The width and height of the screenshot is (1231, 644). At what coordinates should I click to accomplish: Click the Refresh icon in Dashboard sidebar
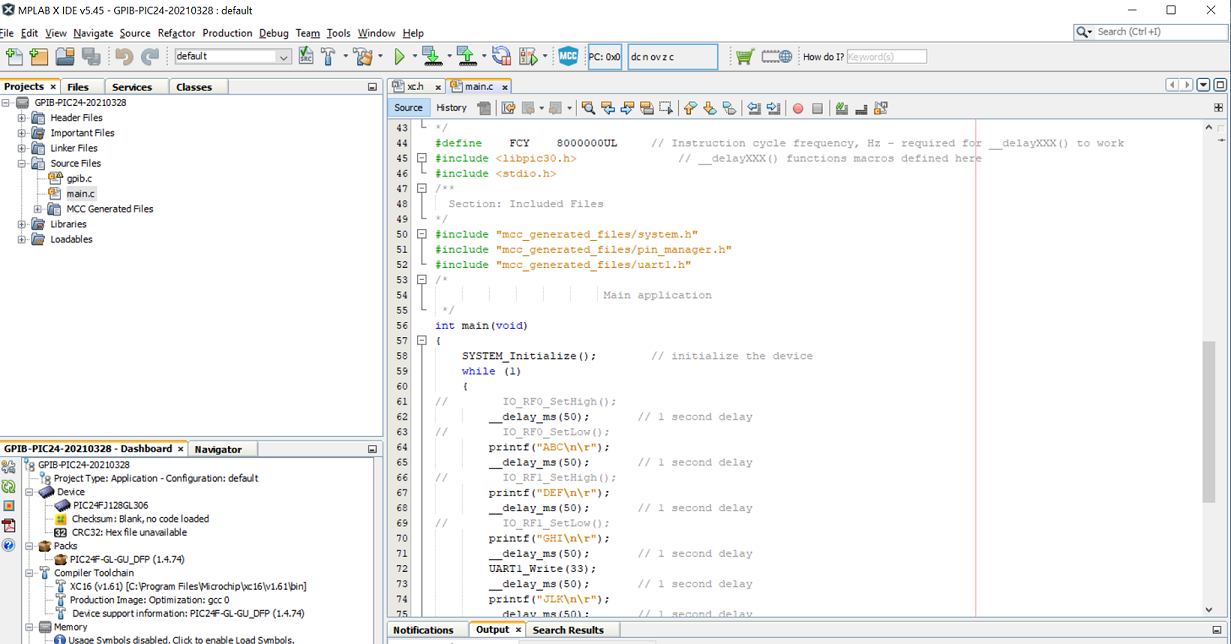(9, 487)
